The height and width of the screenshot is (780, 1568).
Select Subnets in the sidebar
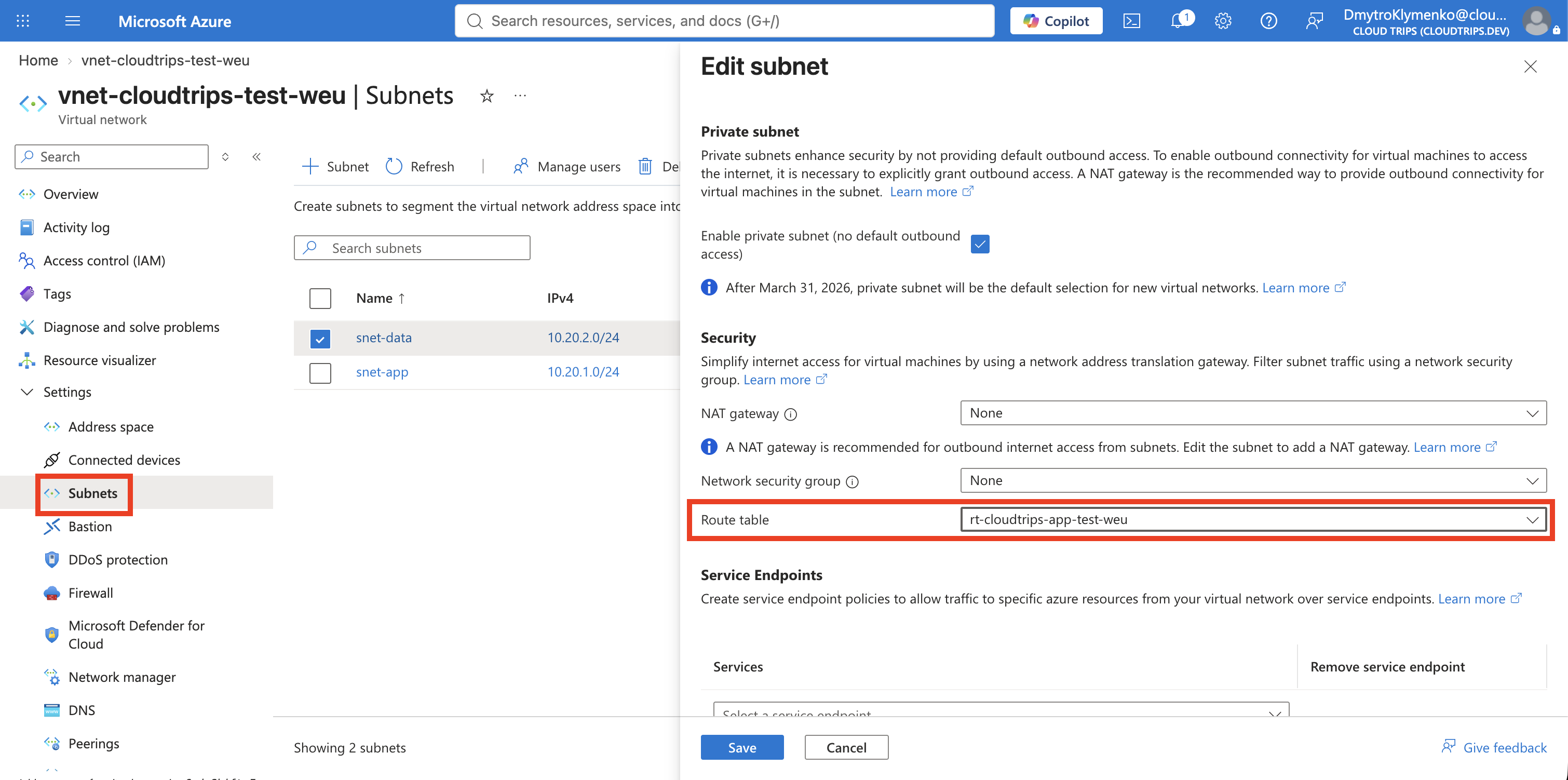(x=92, y=493)
